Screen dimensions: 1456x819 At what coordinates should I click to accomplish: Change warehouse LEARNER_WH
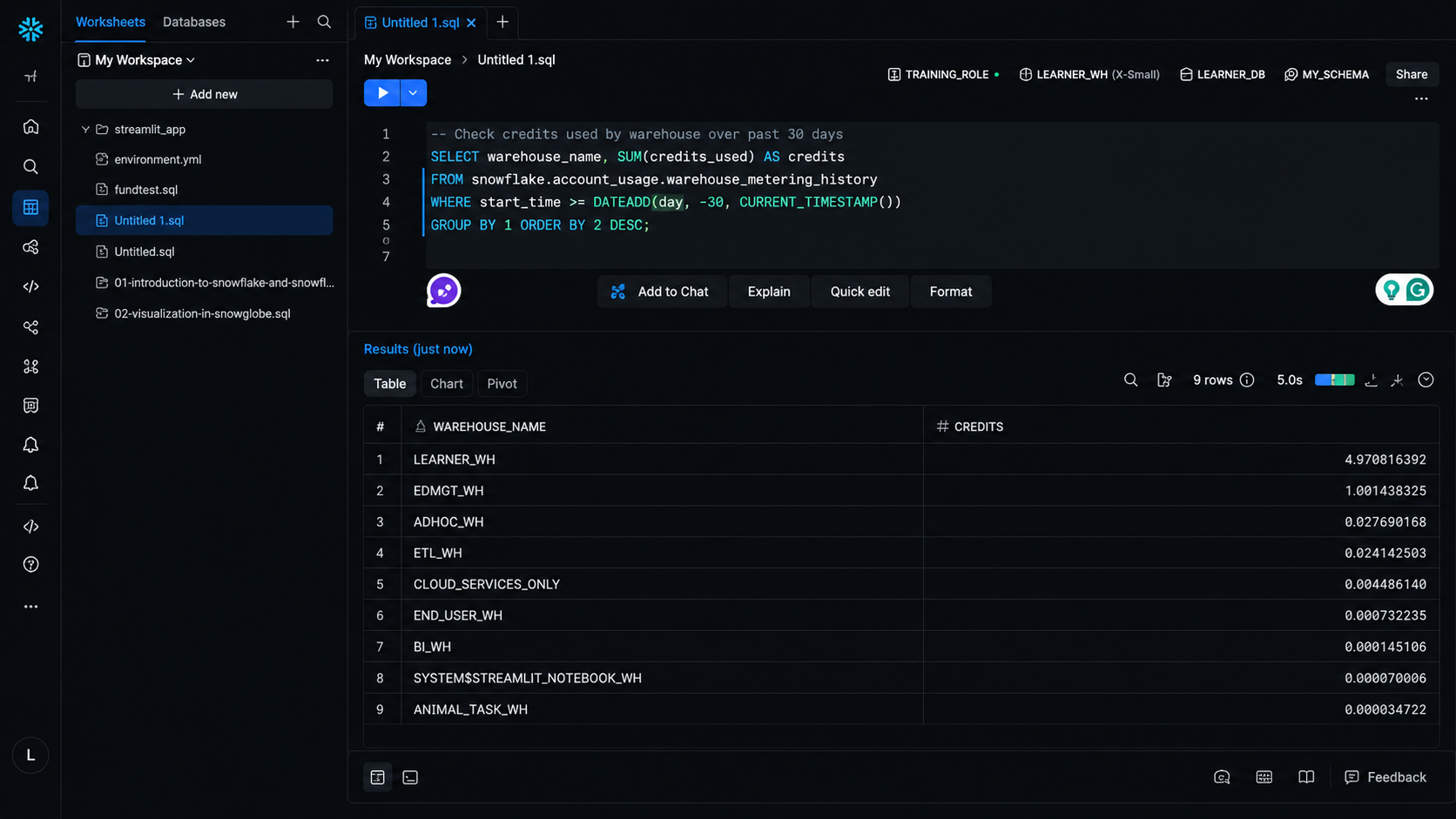(x=1089, y=75)
